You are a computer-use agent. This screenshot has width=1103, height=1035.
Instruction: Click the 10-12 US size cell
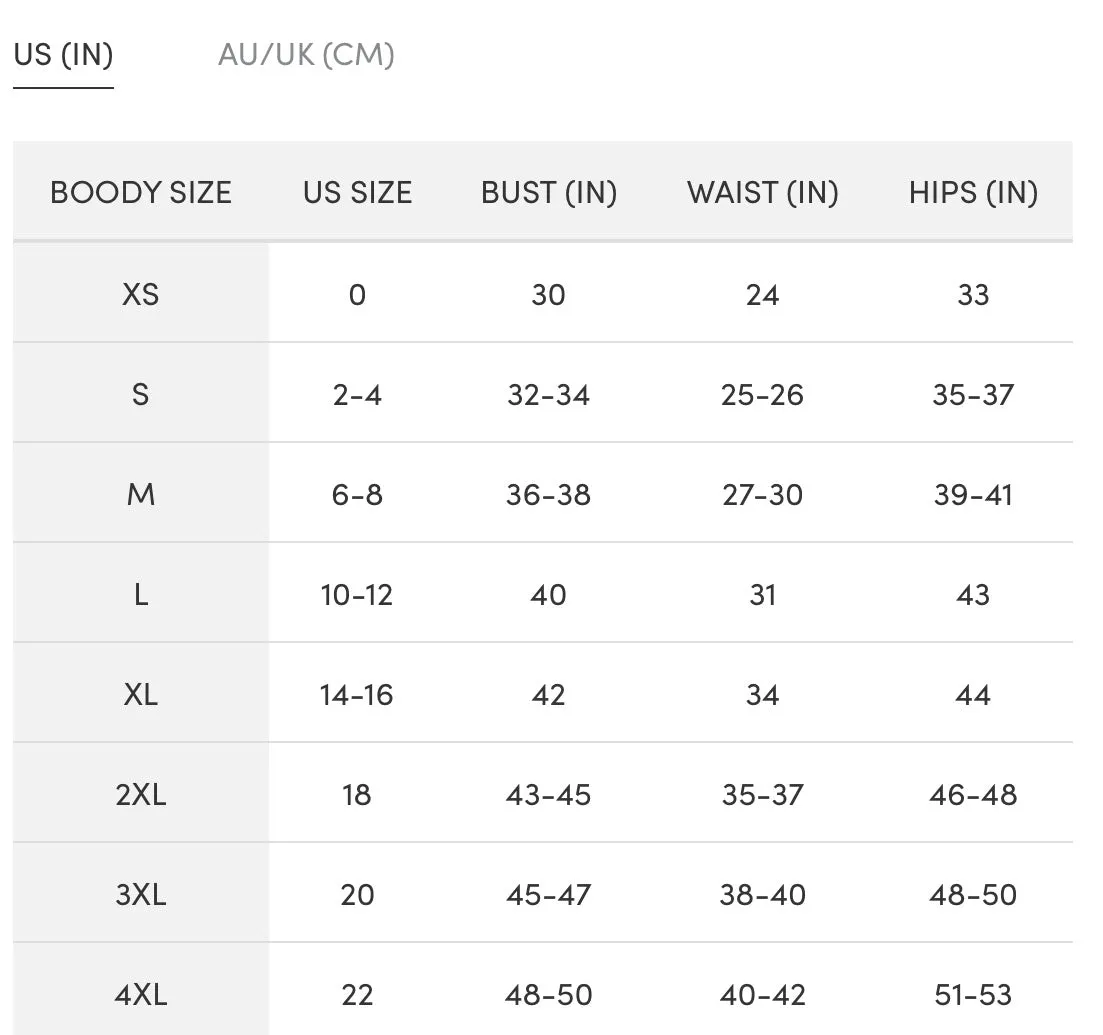pos(357,595)
